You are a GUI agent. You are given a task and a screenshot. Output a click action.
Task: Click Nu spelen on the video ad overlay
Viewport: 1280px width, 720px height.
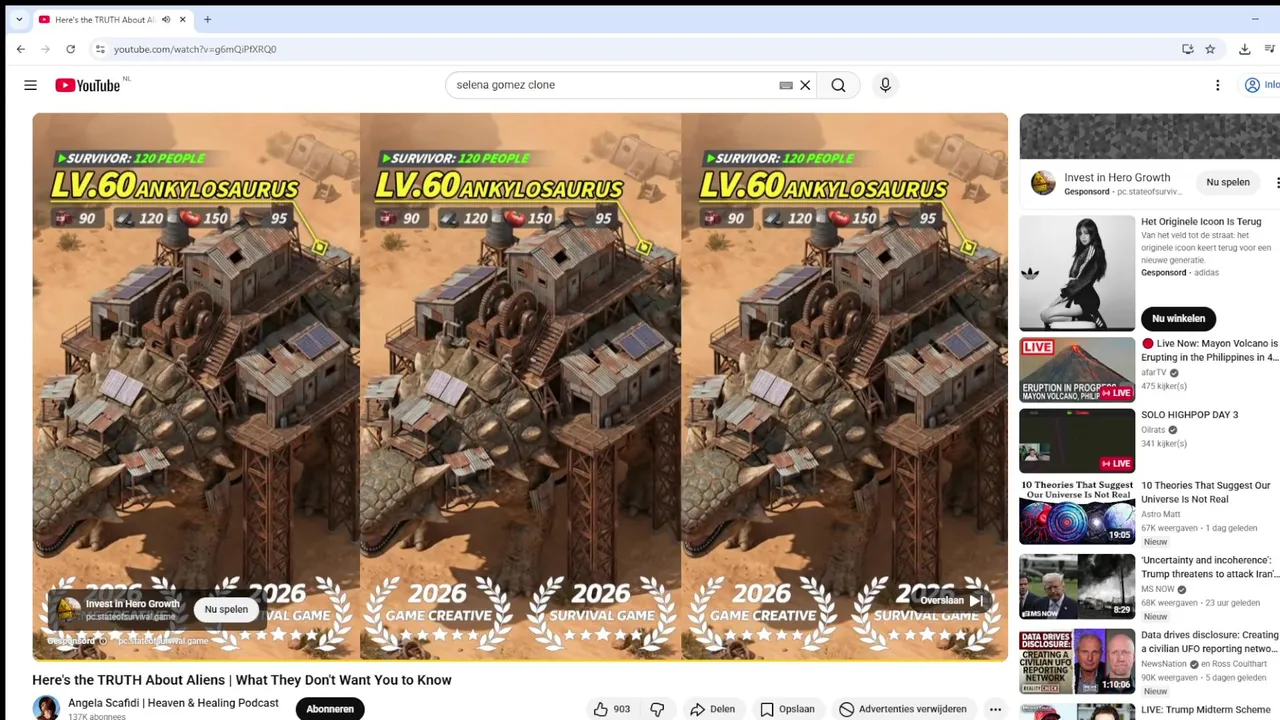[226, 609]
